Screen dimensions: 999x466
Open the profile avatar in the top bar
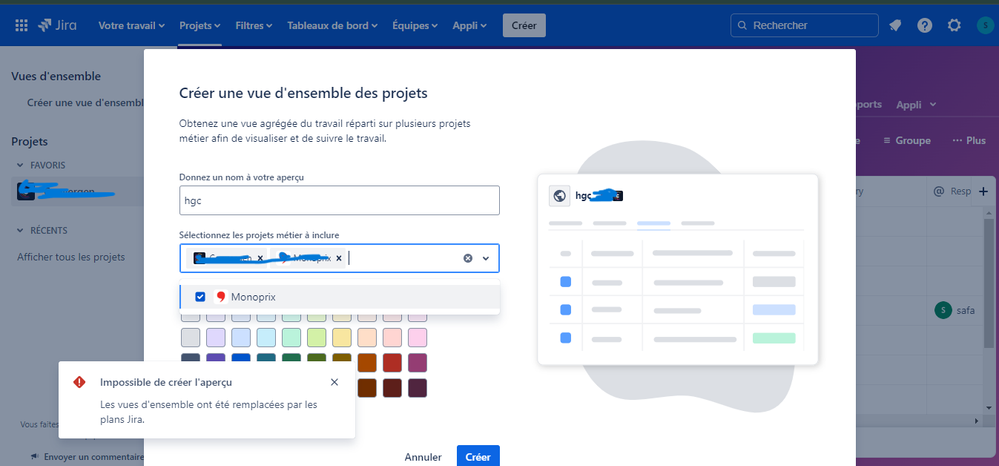(x=984, y=25)
